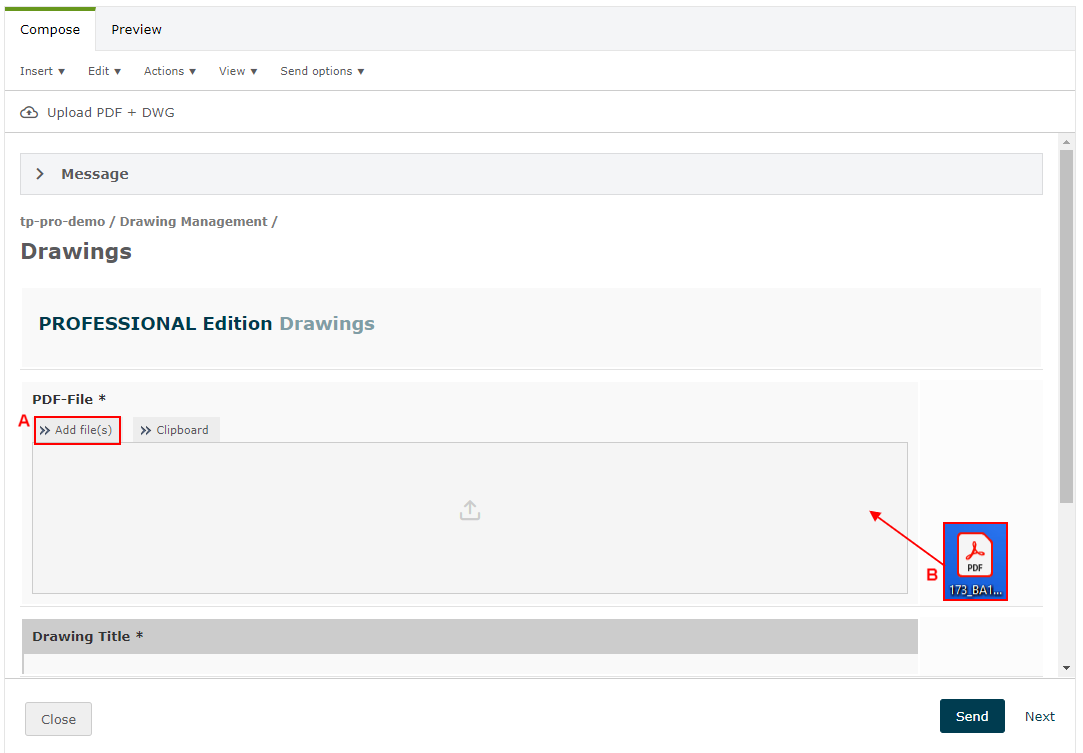Open the View dropdown menu
Image resolution: width=1083 pixels, height=753 pixels.
[x=238, y=71]
